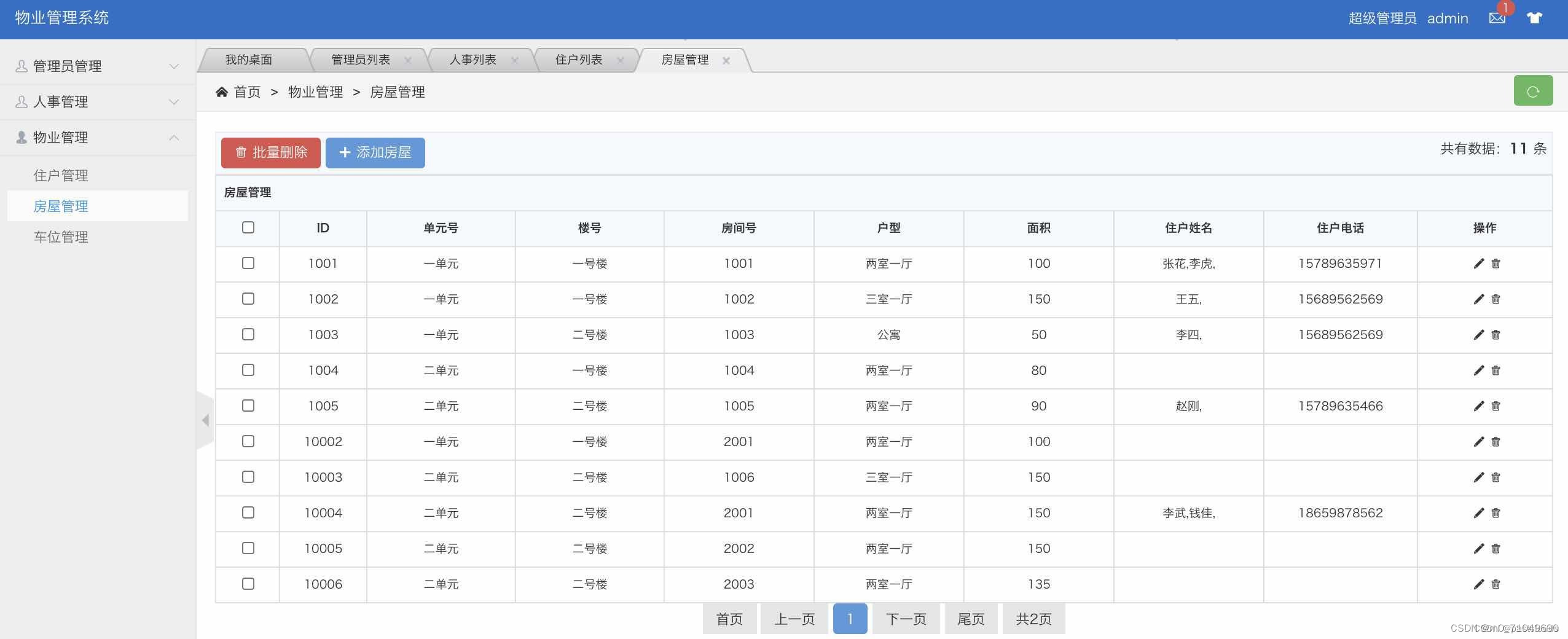1568x639 pixels.
Task: Delete row ID 10005 with the trash icon
Action: tap(1495, 549)
